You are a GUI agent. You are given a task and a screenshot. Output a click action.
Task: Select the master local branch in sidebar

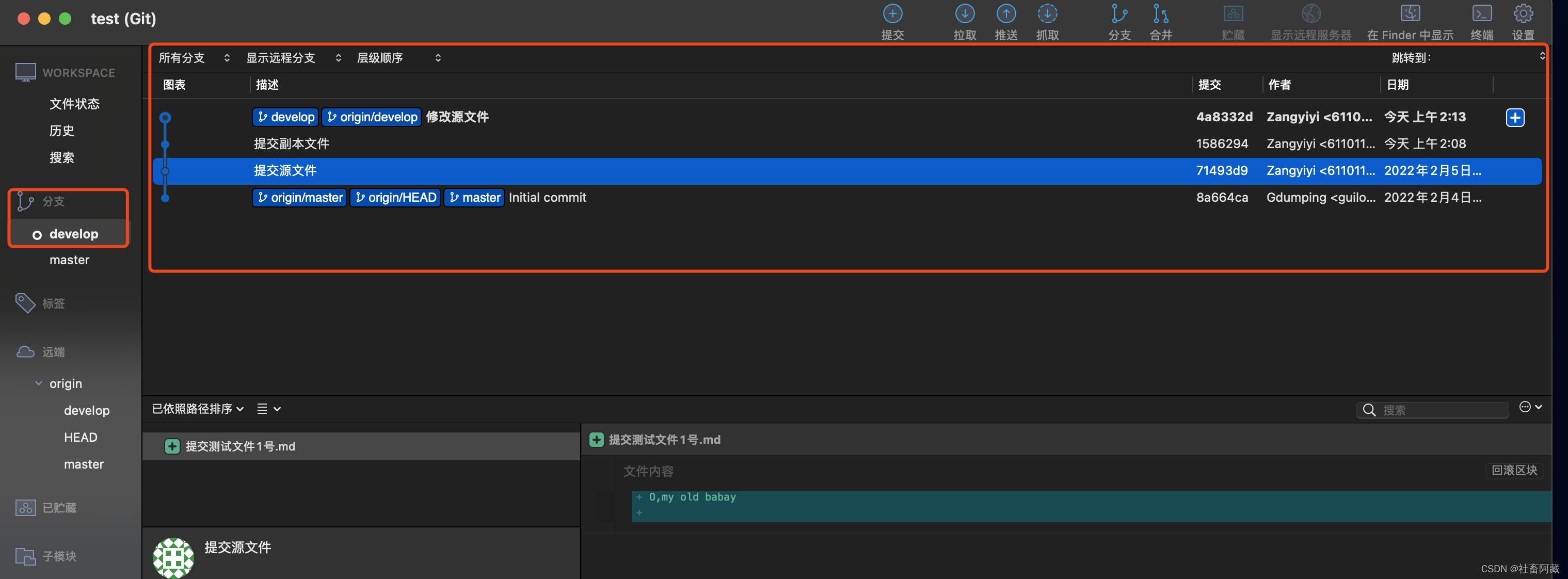pos(69,260)
